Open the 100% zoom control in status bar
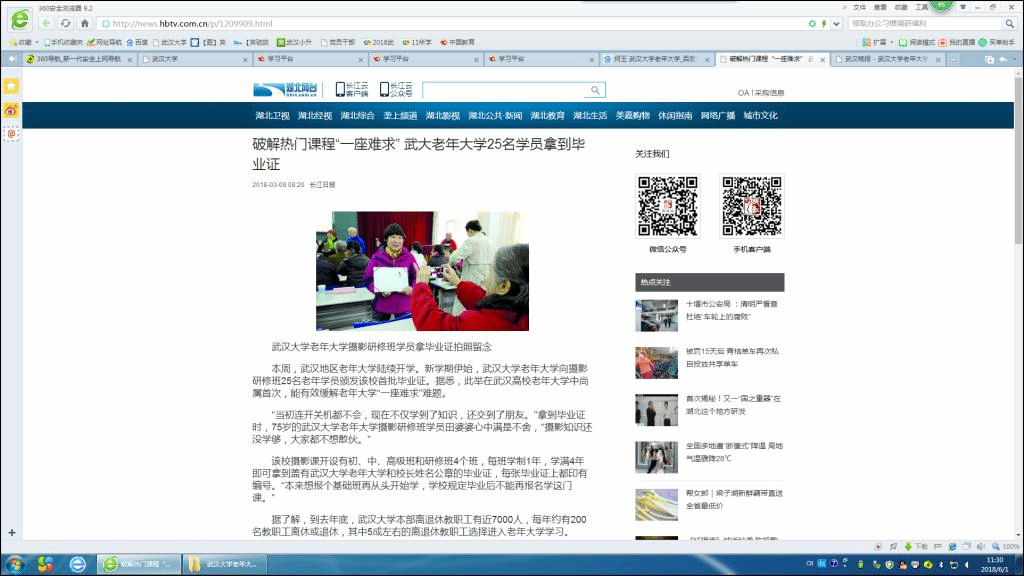 pos(1005,547)
